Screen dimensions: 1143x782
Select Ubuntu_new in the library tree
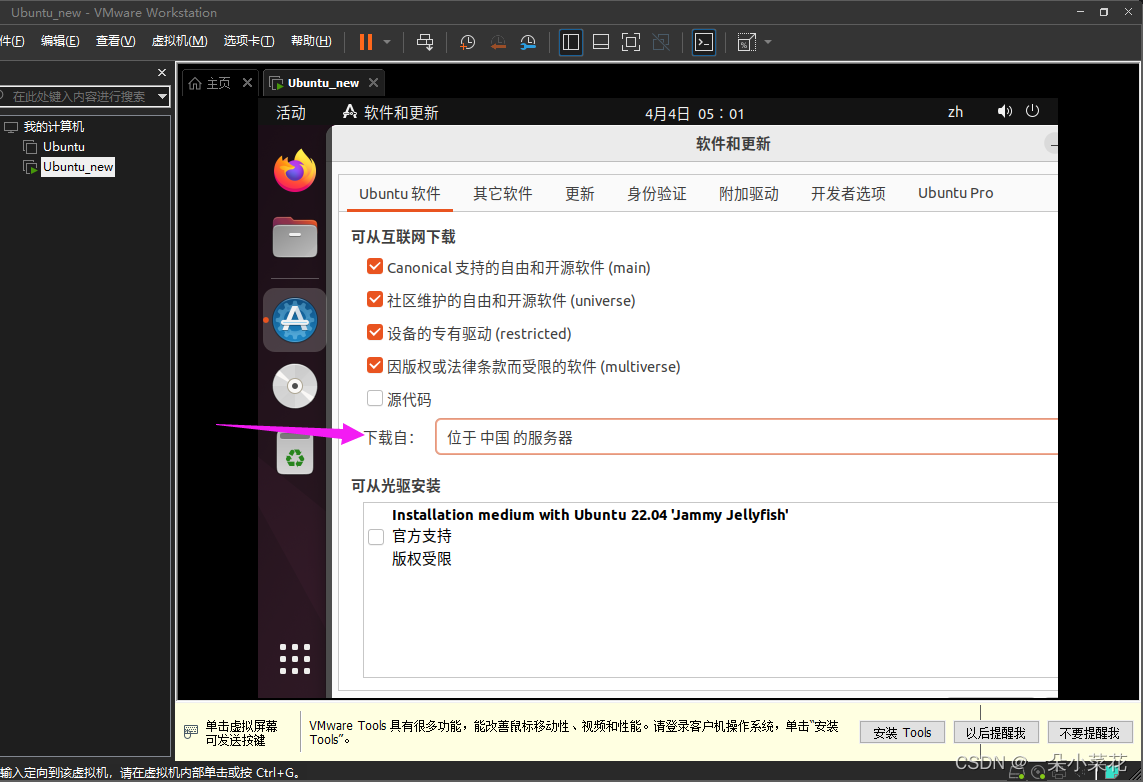[x=78, y=167]
